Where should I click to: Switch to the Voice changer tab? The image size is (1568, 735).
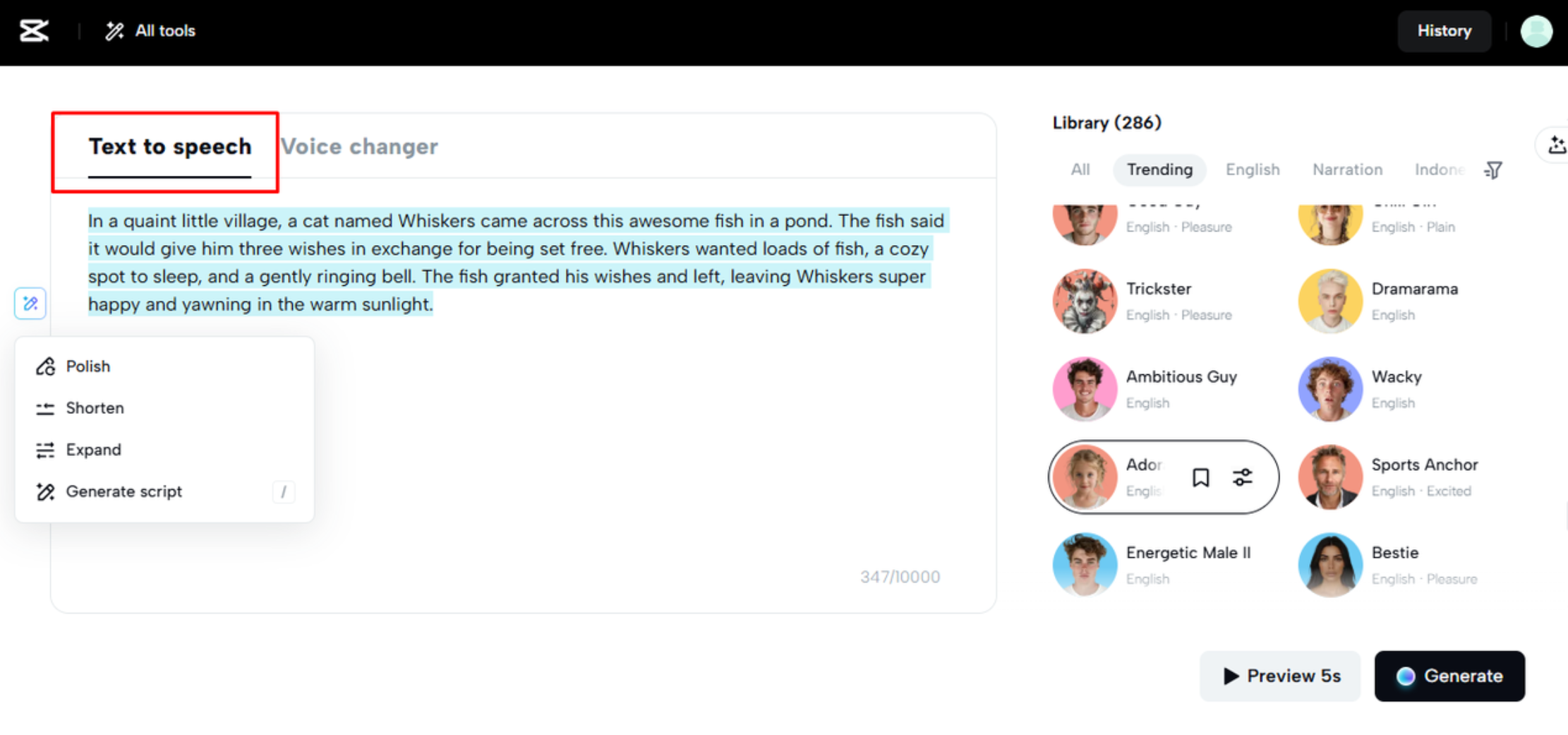coord(359,147)
